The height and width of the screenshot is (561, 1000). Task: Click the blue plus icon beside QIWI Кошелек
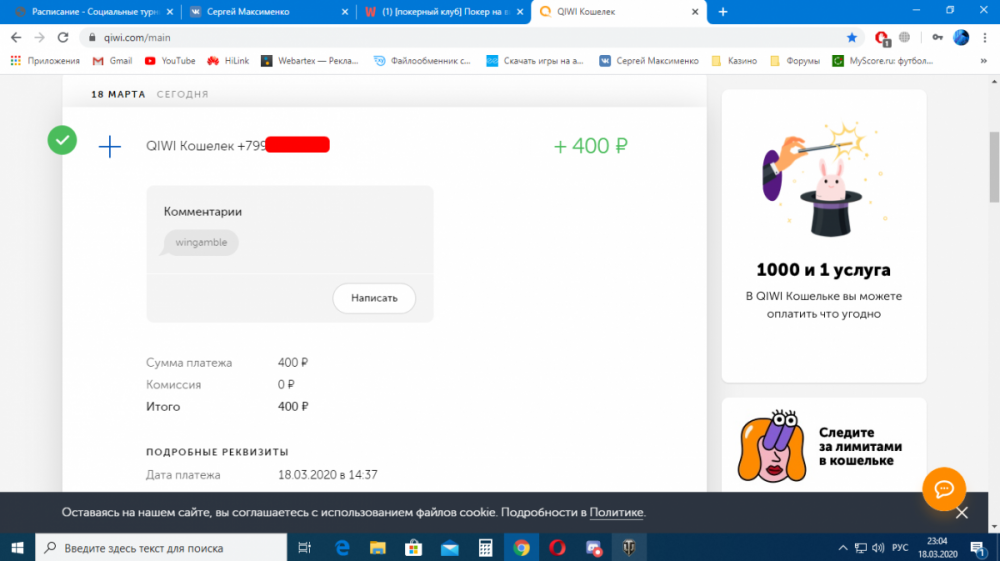click(x=110, y=147)
